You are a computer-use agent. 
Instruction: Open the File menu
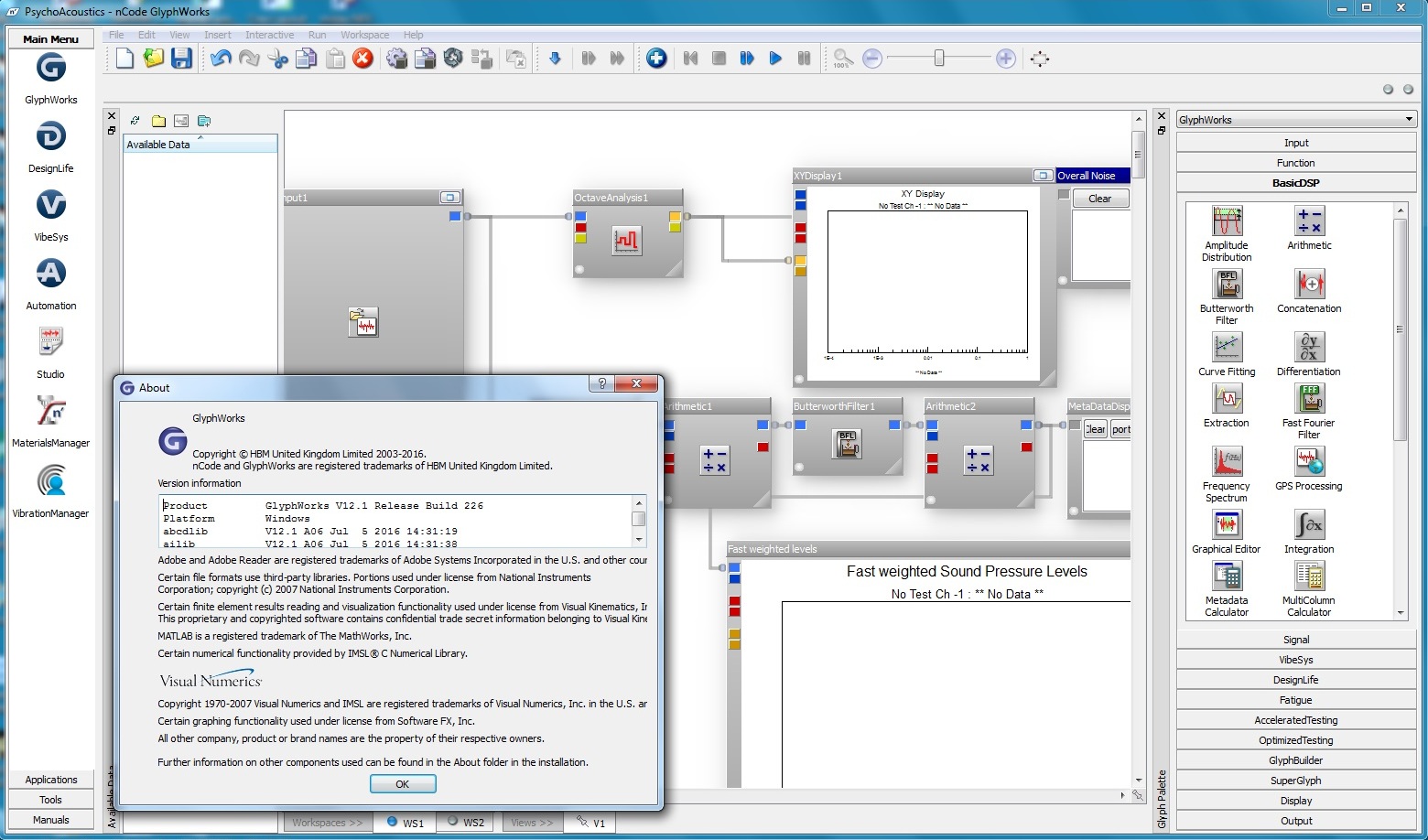tap(116, 35)
